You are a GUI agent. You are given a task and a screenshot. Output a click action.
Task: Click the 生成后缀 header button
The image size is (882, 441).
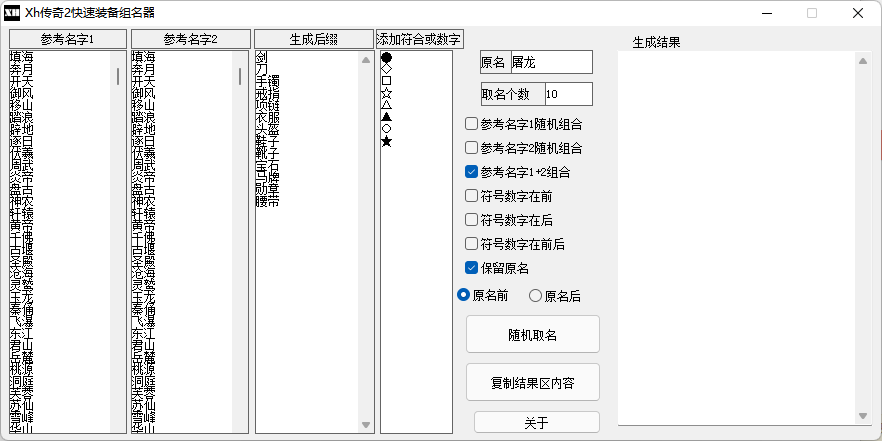pyautogui.click(x=314, y=39)
